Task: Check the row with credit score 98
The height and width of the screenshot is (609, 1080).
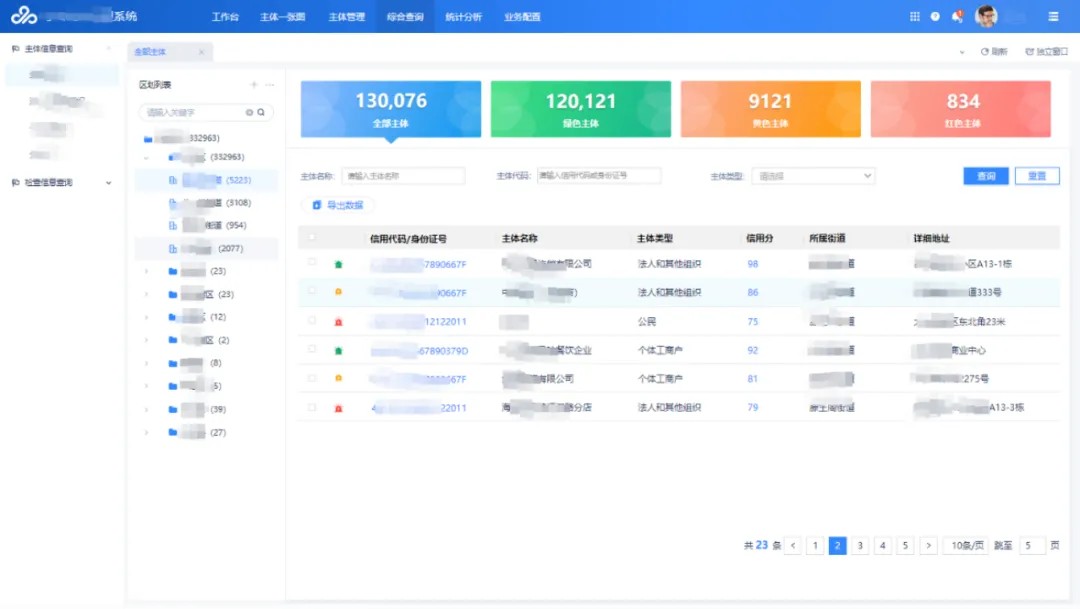Action: point(312,263)
